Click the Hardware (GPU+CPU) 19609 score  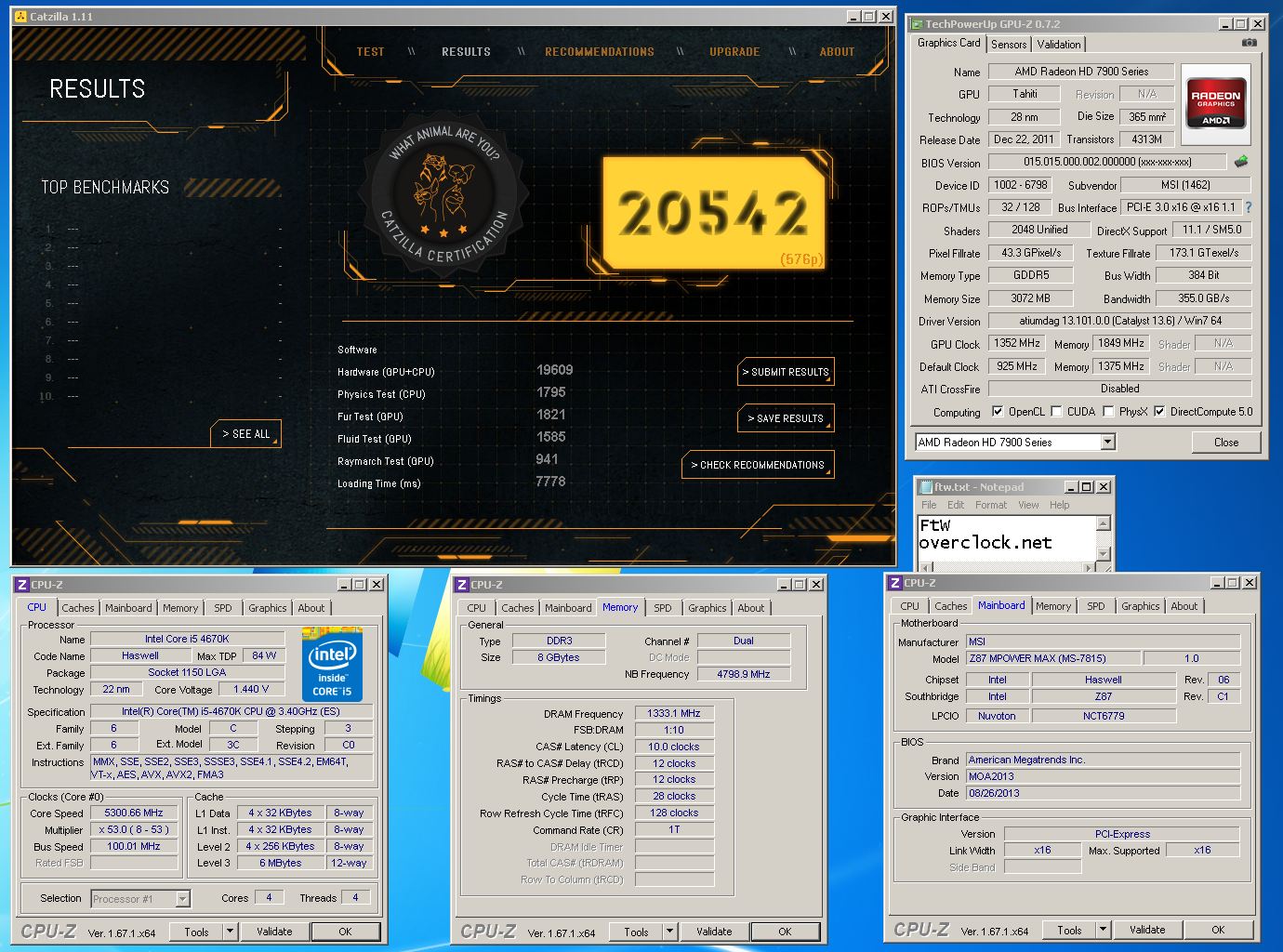point(554,370)
